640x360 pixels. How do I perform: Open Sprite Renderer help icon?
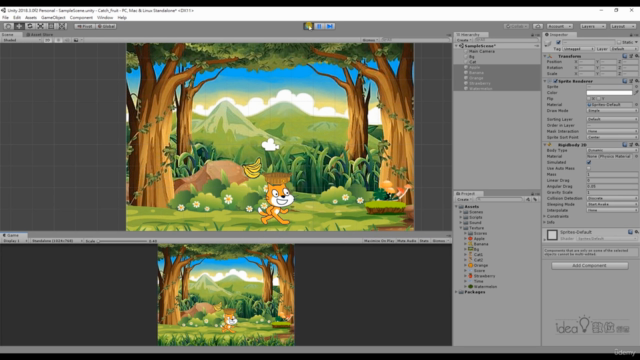coord(625,81)
